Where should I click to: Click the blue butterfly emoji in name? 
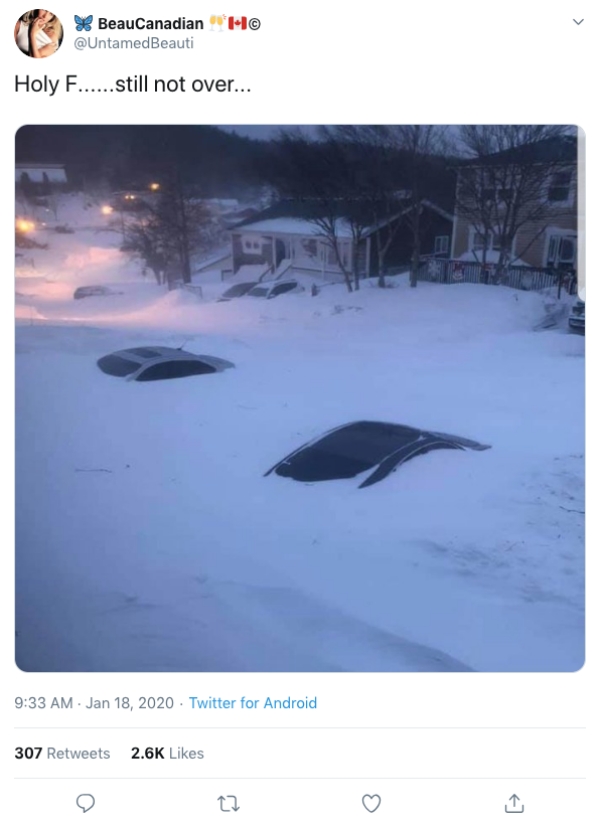(x=83, y=23)
